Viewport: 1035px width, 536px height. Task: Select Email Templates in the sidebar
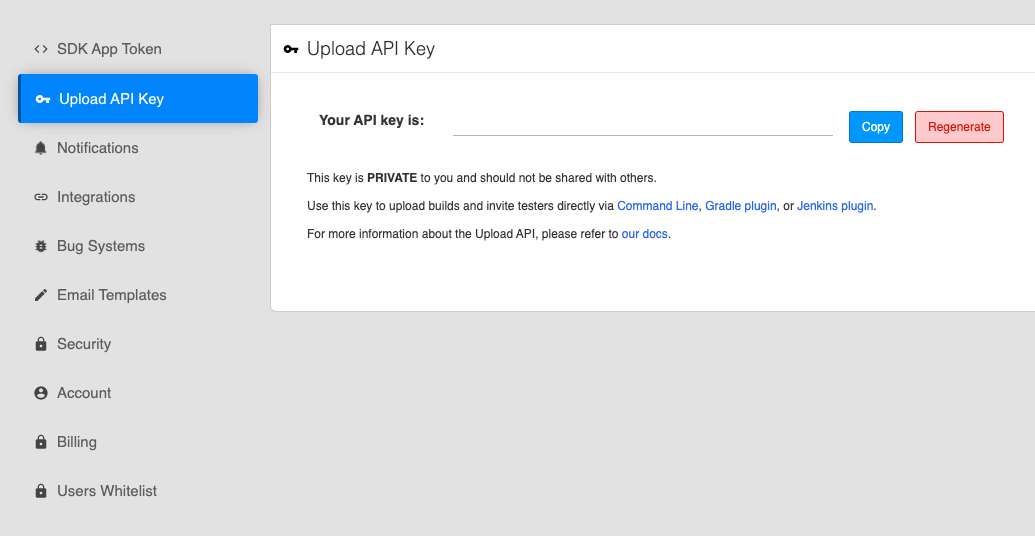point(112,295)
